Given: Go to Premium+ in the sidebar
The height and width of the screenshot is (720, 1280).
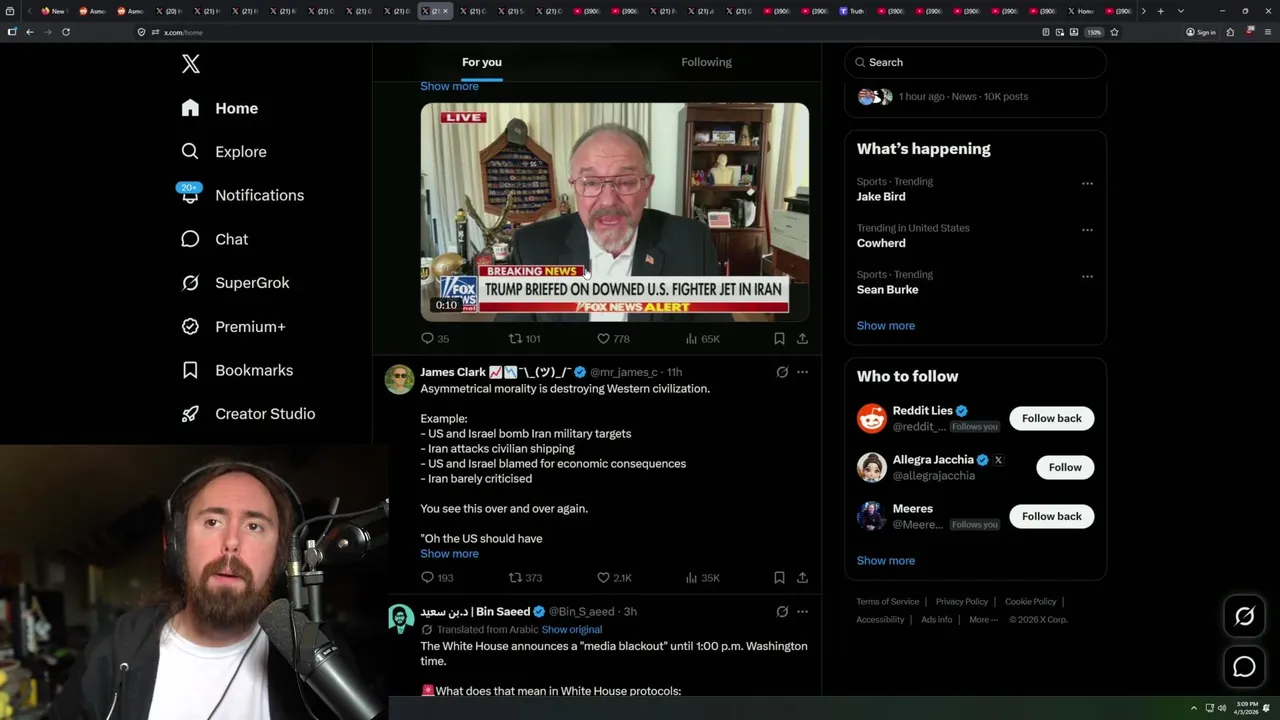Looking at the screenshot, I should (234, 326).
